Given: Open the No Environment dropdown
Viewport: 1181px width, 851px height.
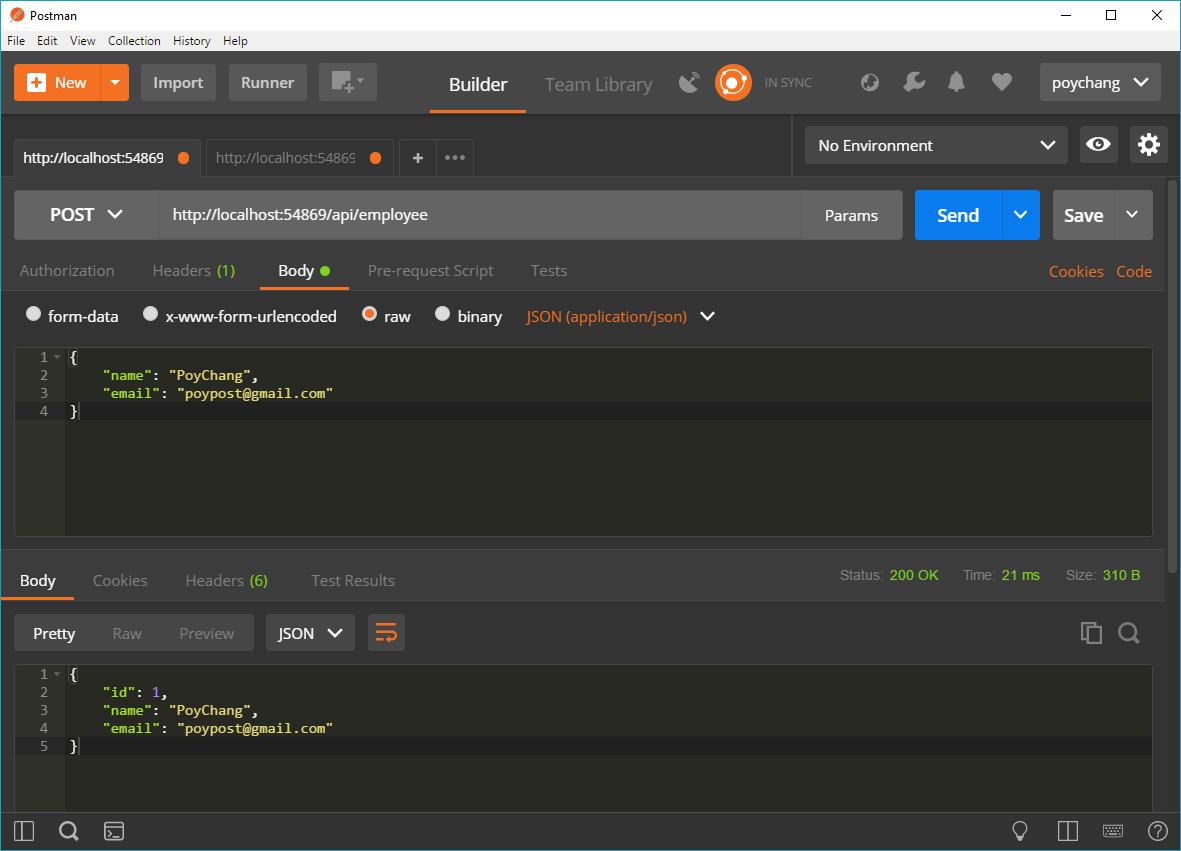Looking at the screenshot, I should [936, 145].
